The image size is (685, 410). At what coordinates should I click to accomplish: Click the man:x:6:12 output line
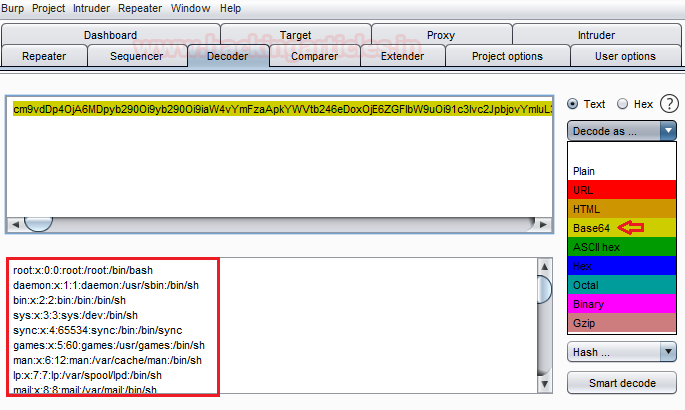[x=107, y=360]
